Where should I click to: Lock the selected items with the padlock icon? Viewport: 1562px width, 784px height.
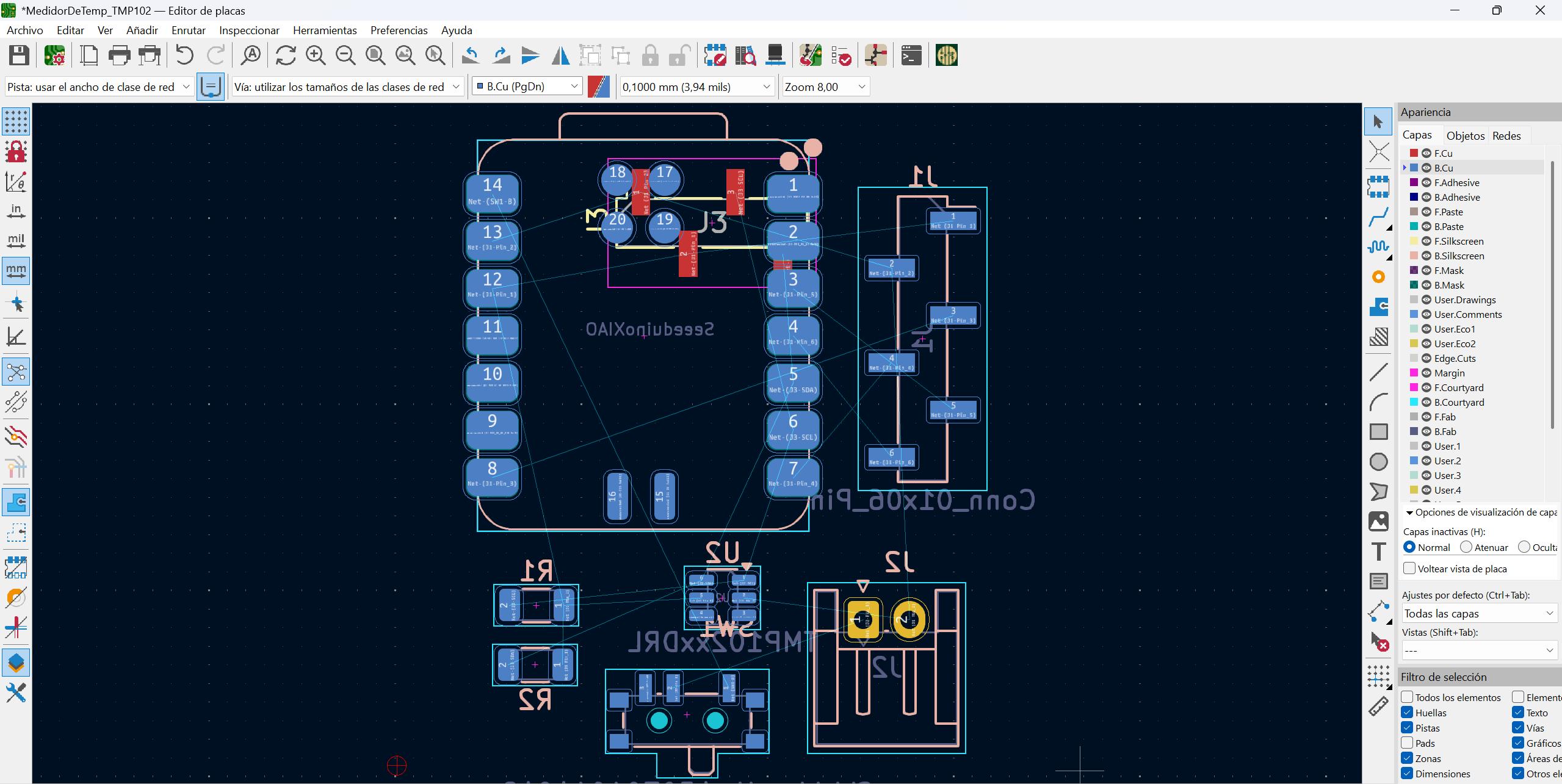[650, 56]
